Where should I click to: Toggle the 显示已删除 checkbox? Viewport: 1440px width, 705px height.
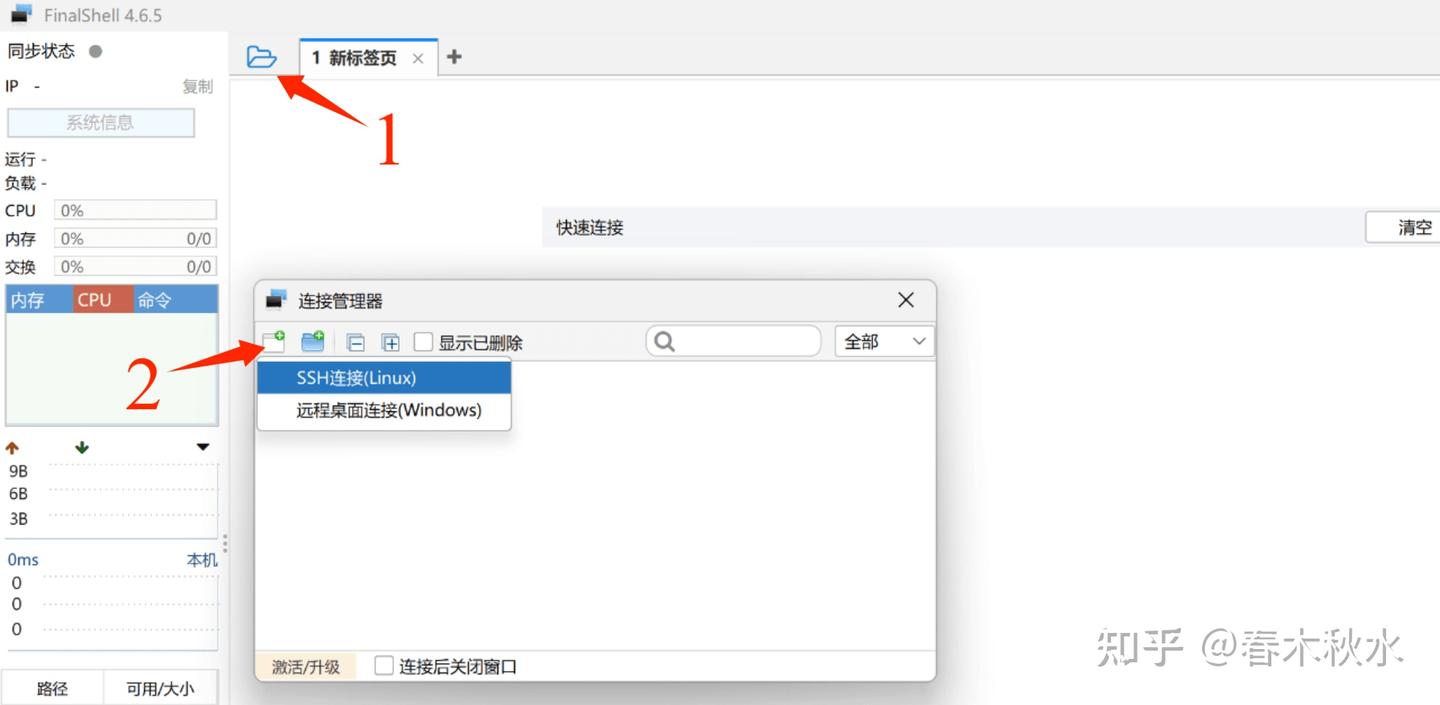point(424,342)
